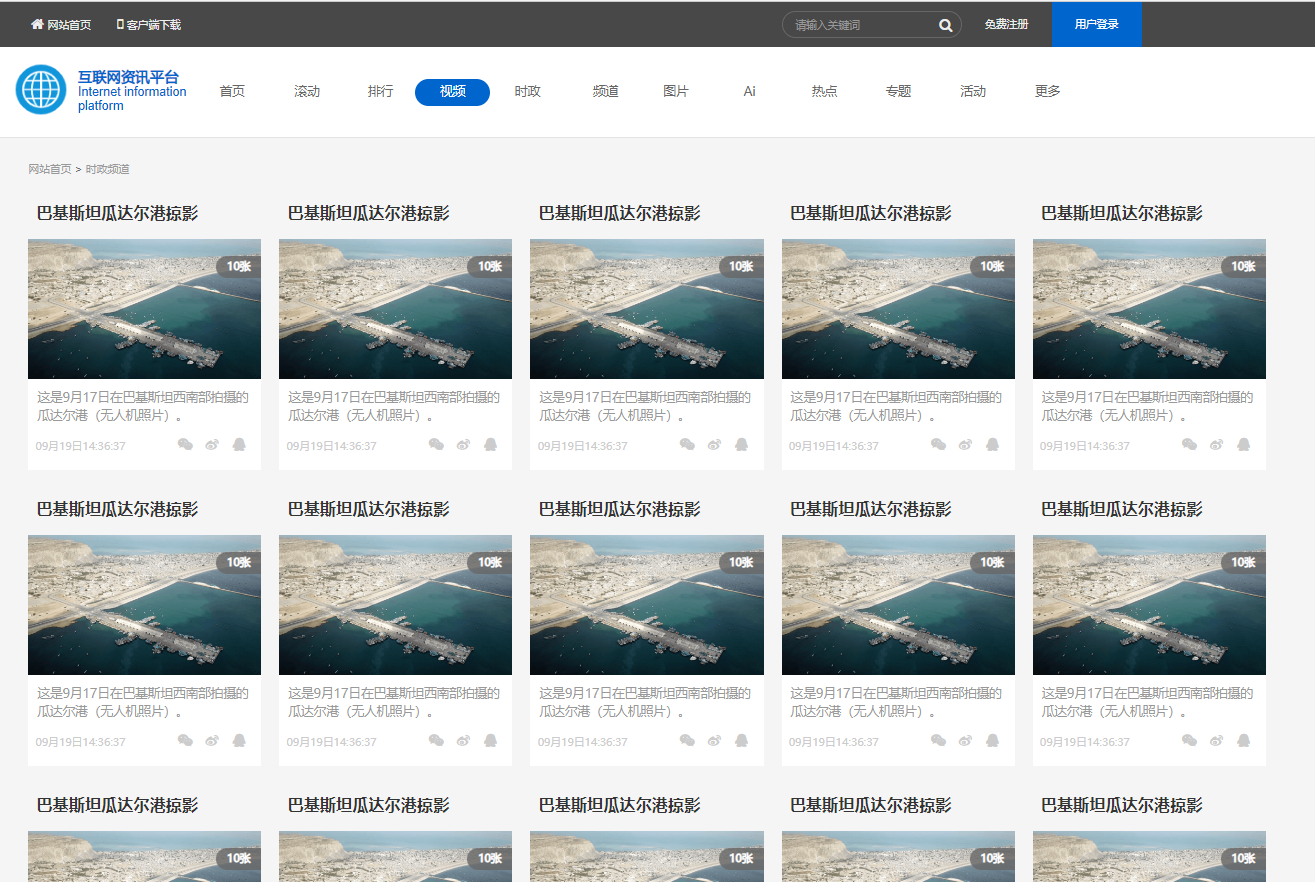The height and width of the screenshot is (882, 1315).
Task: Click the 10张 badge on top-row fourth card
Action: point(992,266)
